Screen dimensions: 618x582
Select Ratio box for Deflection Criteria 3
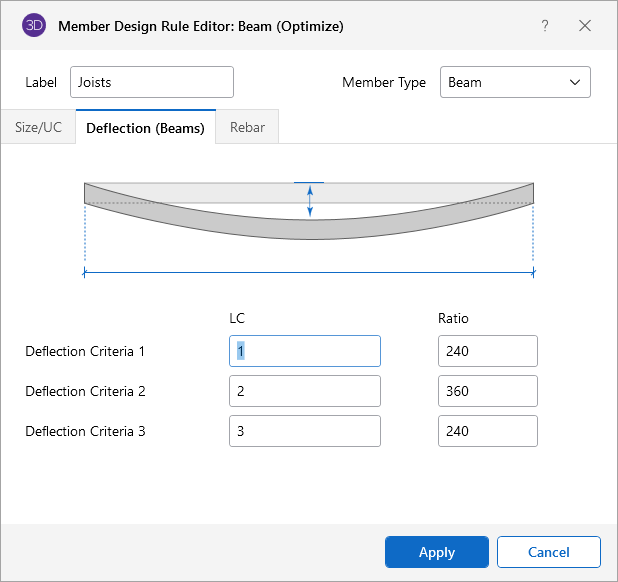click(x=487, y=431)
